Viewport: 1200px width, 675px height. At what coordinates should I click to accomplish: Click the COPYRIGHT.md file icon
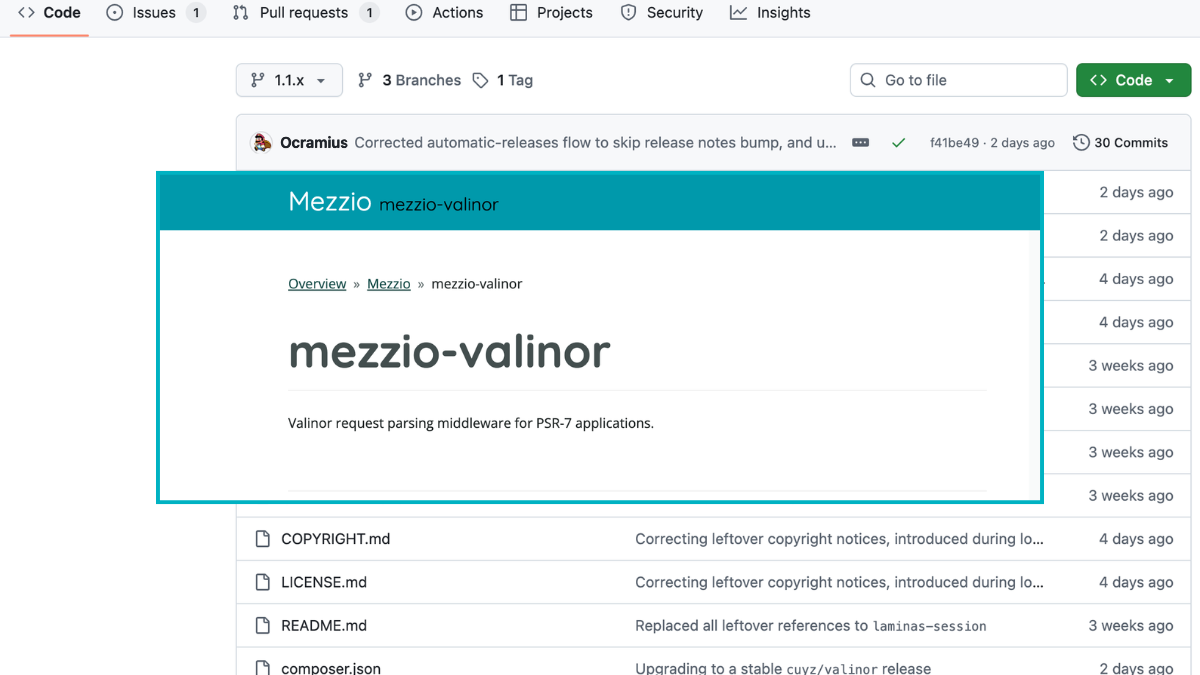pos(263,538)
